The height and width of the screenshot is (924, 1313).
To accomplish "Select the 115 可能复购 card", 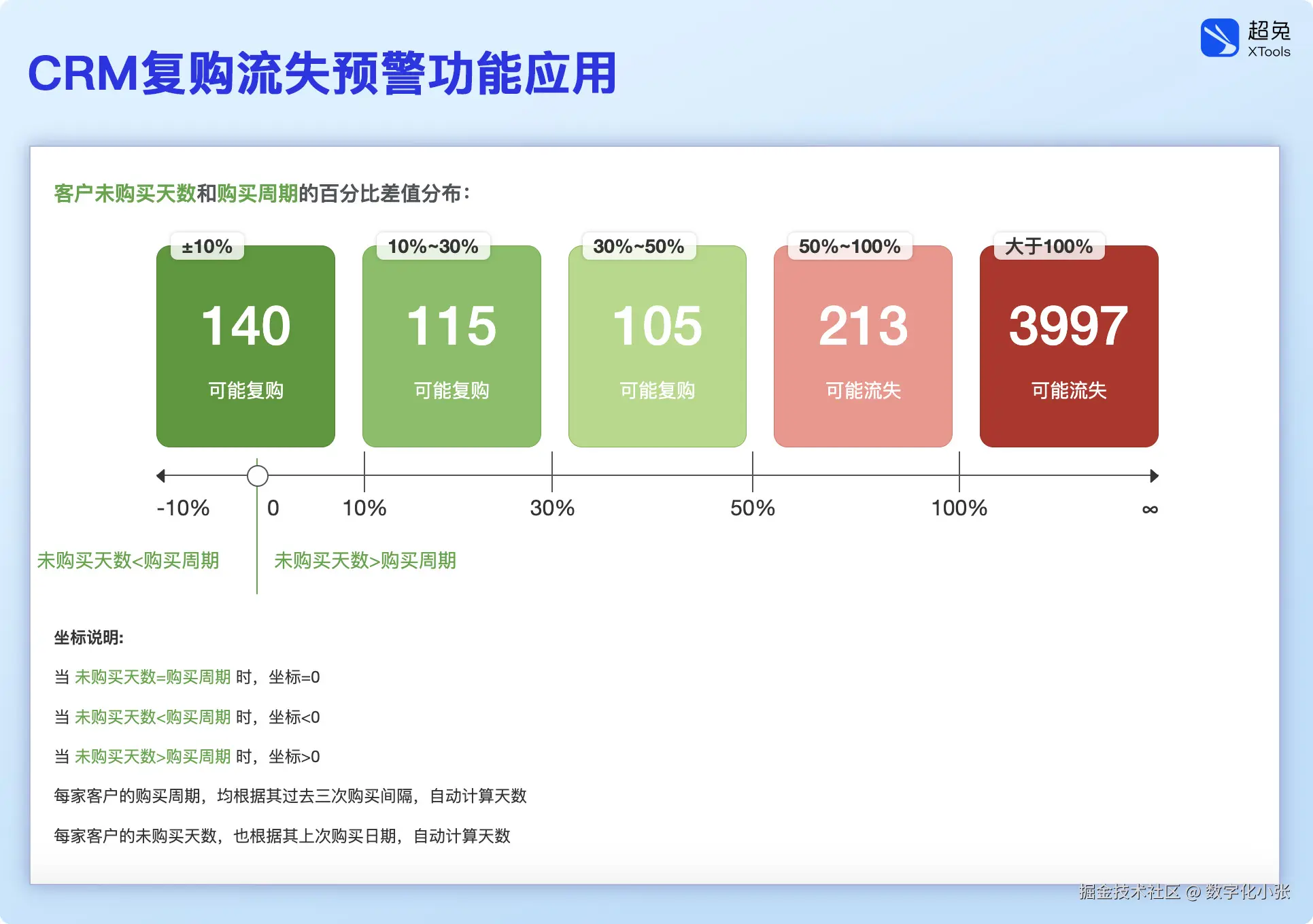I will 451,347.
